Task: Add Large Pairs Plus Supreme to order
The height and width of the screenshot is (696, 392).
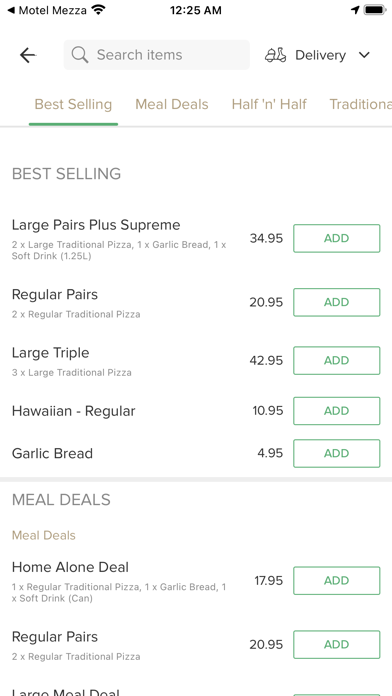Action: tap(337, 238)
